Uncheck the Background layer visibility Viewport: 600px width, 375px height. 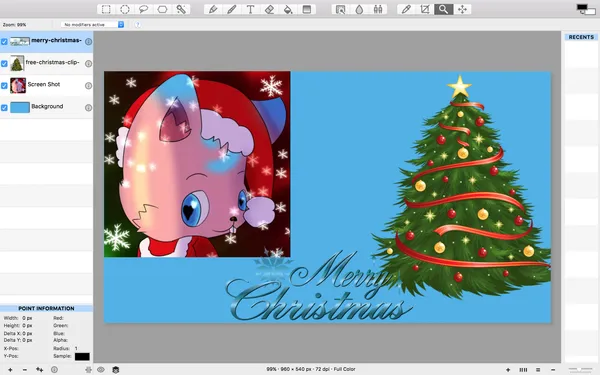coord(4,108)
